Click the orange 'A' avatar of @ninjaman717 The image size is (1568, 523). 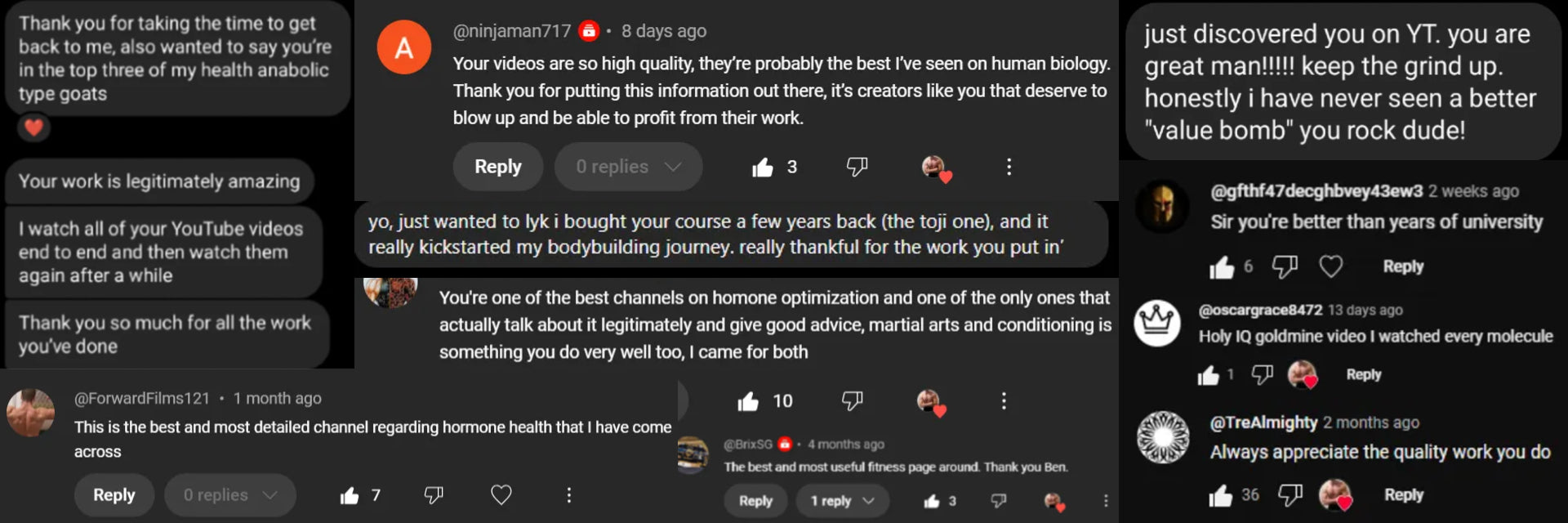pos(404,48)
